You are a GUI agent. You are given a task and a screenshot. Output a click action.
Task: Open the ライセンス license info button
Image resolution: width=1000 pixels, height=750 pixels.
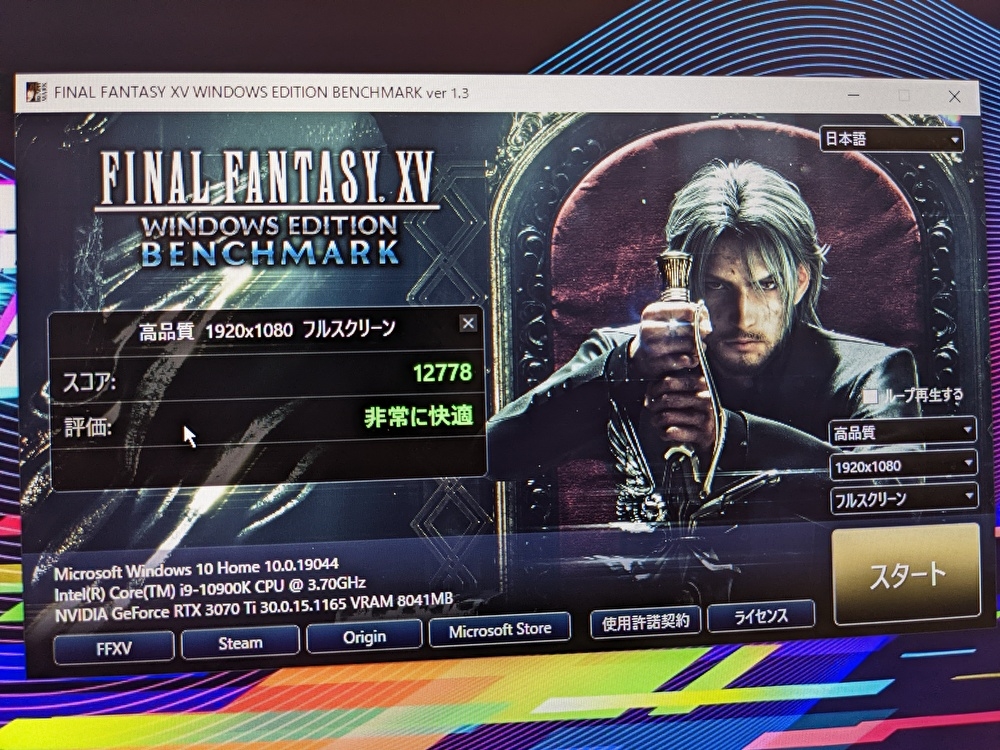click(761, 616)
